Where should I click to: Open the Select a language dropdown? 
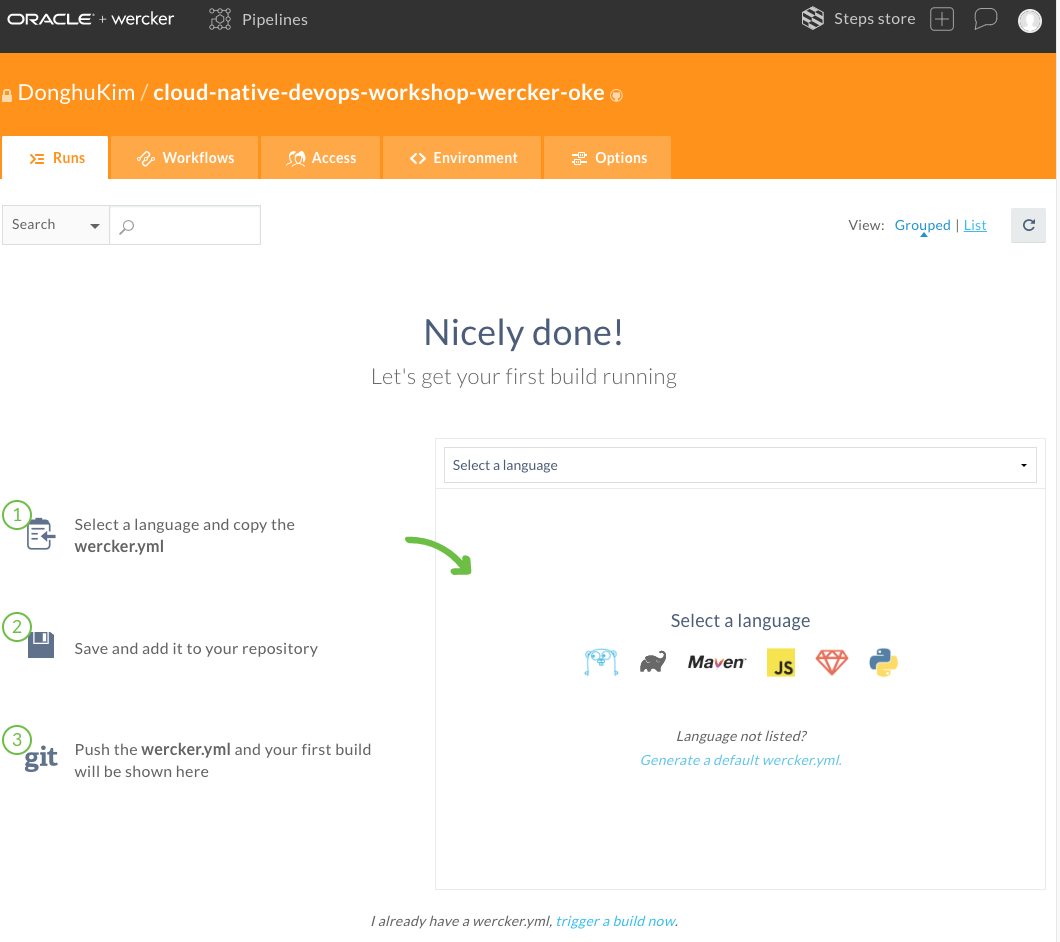pyautogui.click(x=740, y=465)
